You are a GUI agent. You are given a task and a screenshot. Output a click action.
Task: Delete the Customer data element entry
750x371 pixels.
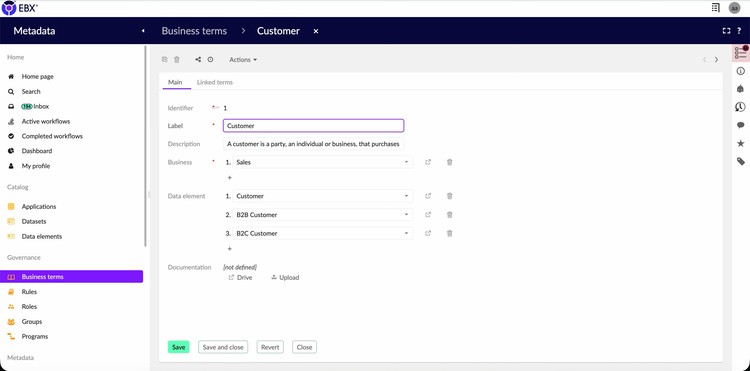point(450,196)
